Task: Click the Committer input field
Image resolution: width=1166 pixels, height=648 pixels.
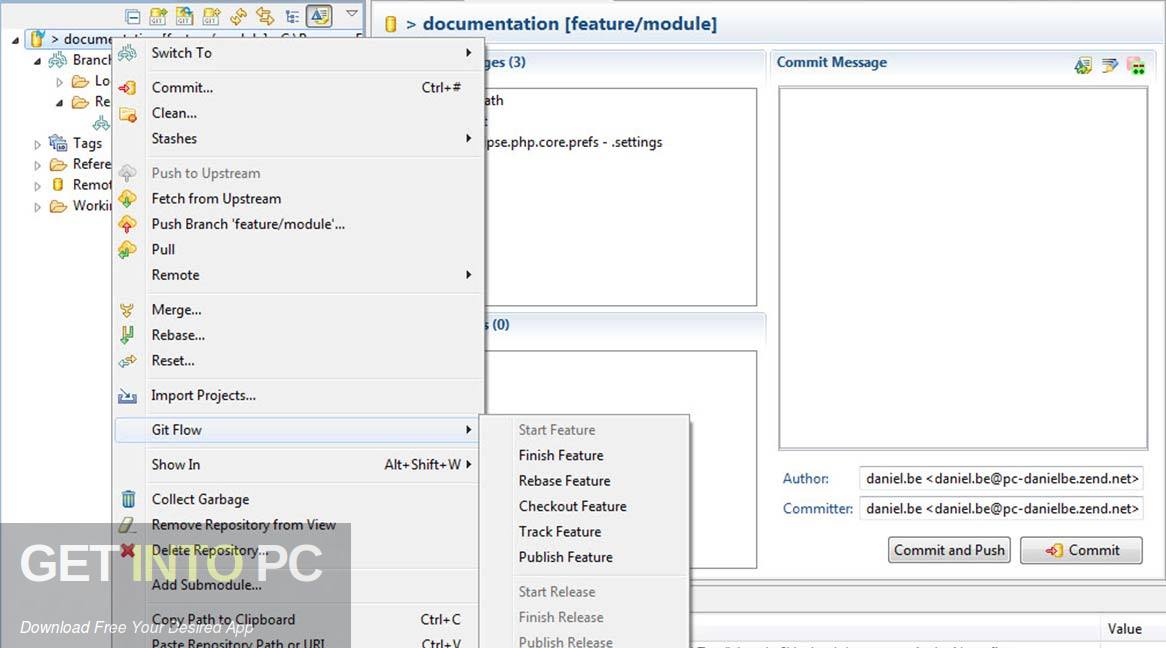Action: 1001,508
